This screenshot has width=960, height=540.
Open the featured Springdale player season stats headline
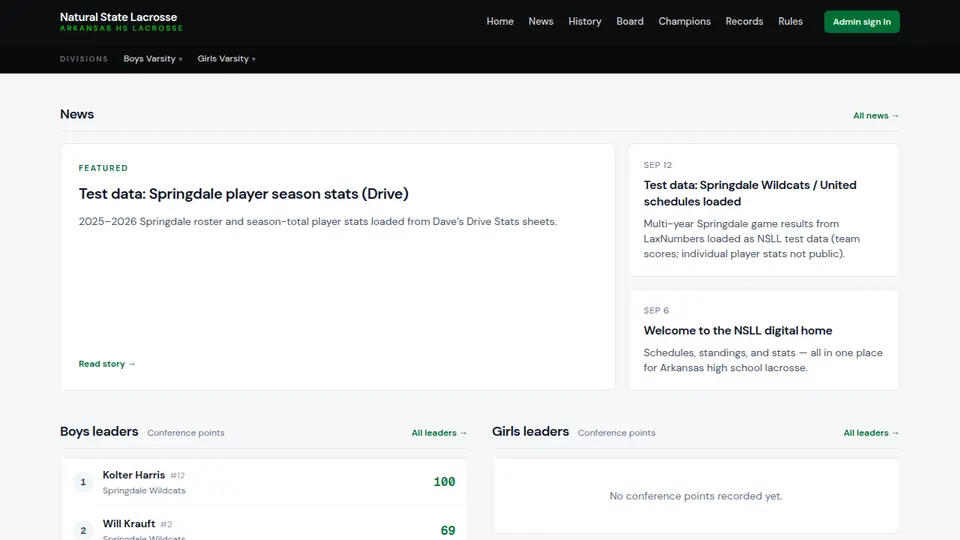(x=243, y=193)
